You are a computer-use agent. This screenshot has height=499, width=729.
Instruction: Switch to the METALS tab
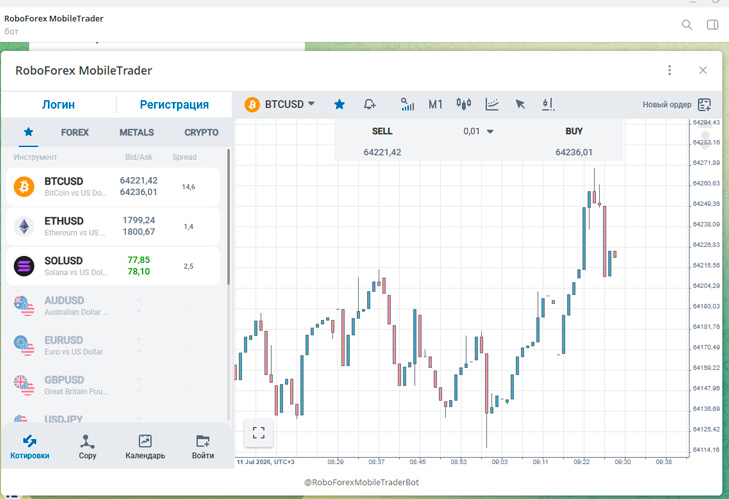click(136, 133)
